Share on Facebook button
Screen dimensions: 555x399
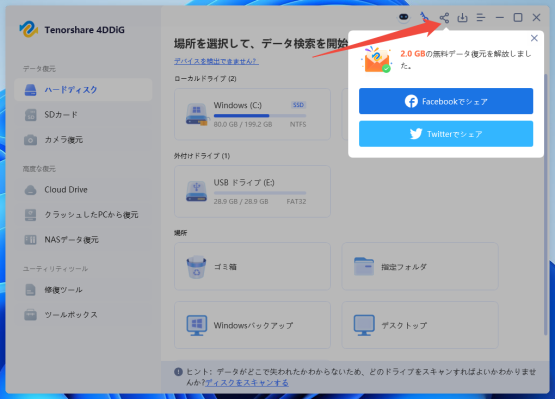pos(446,101)
